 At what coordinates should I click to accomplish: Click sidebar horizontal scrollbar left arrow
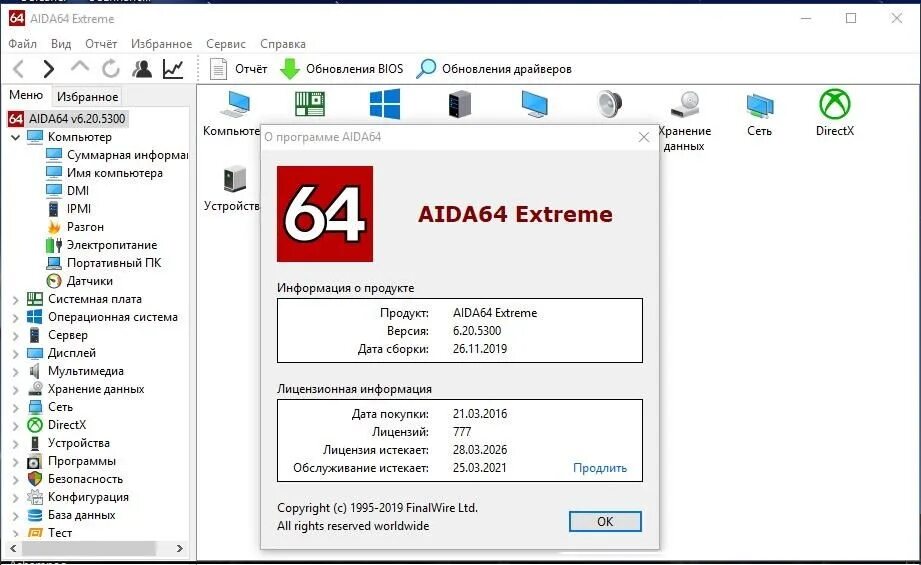[13, 549]
